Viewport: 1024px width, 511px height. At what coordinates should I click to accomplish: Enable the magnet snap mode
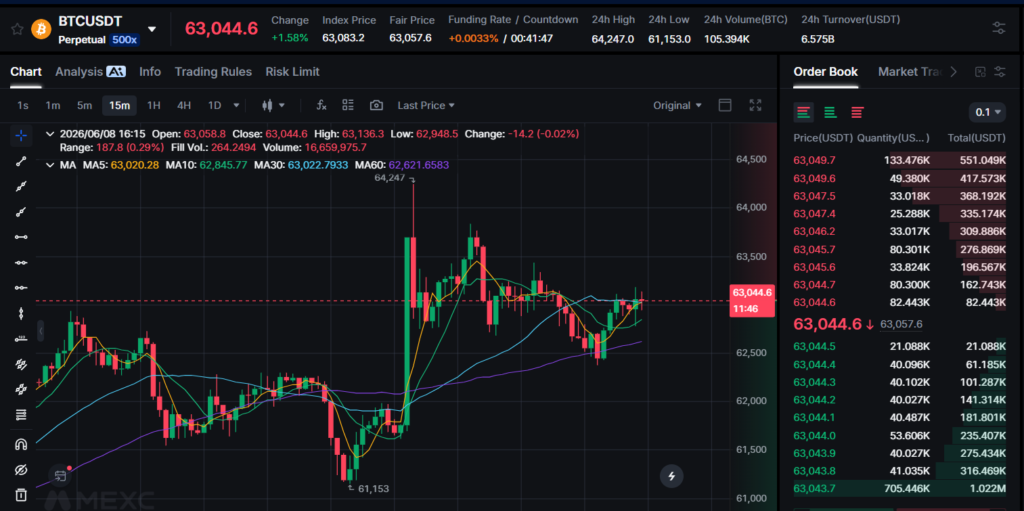(21, 444)
